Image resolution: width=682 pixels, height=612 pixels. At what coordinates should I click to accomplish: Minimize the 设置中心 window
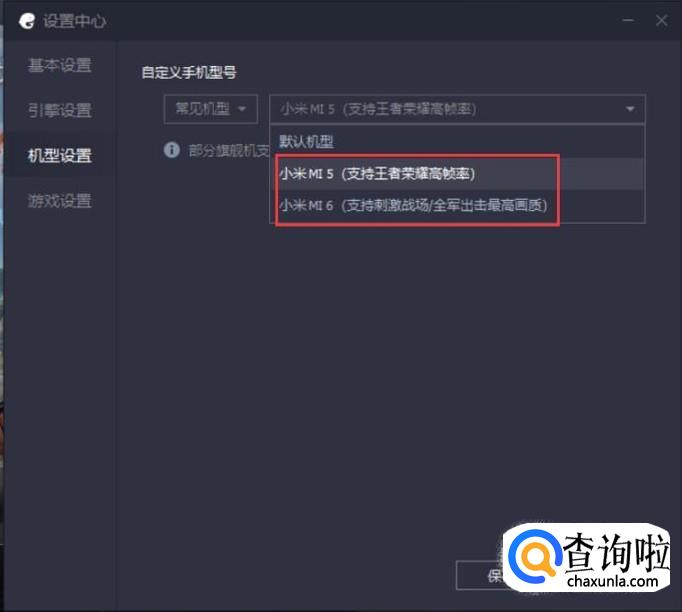(x=628, y=20)
